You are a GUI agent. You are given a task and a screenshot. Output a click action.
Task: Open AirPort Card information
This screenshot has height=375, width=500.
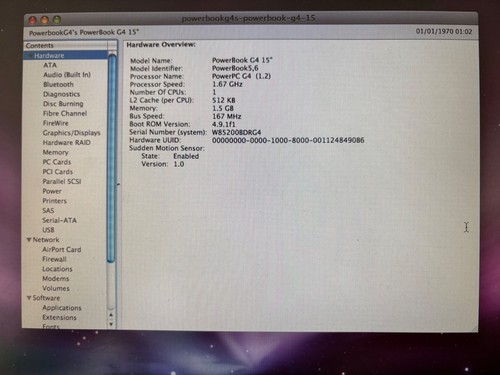62,249
